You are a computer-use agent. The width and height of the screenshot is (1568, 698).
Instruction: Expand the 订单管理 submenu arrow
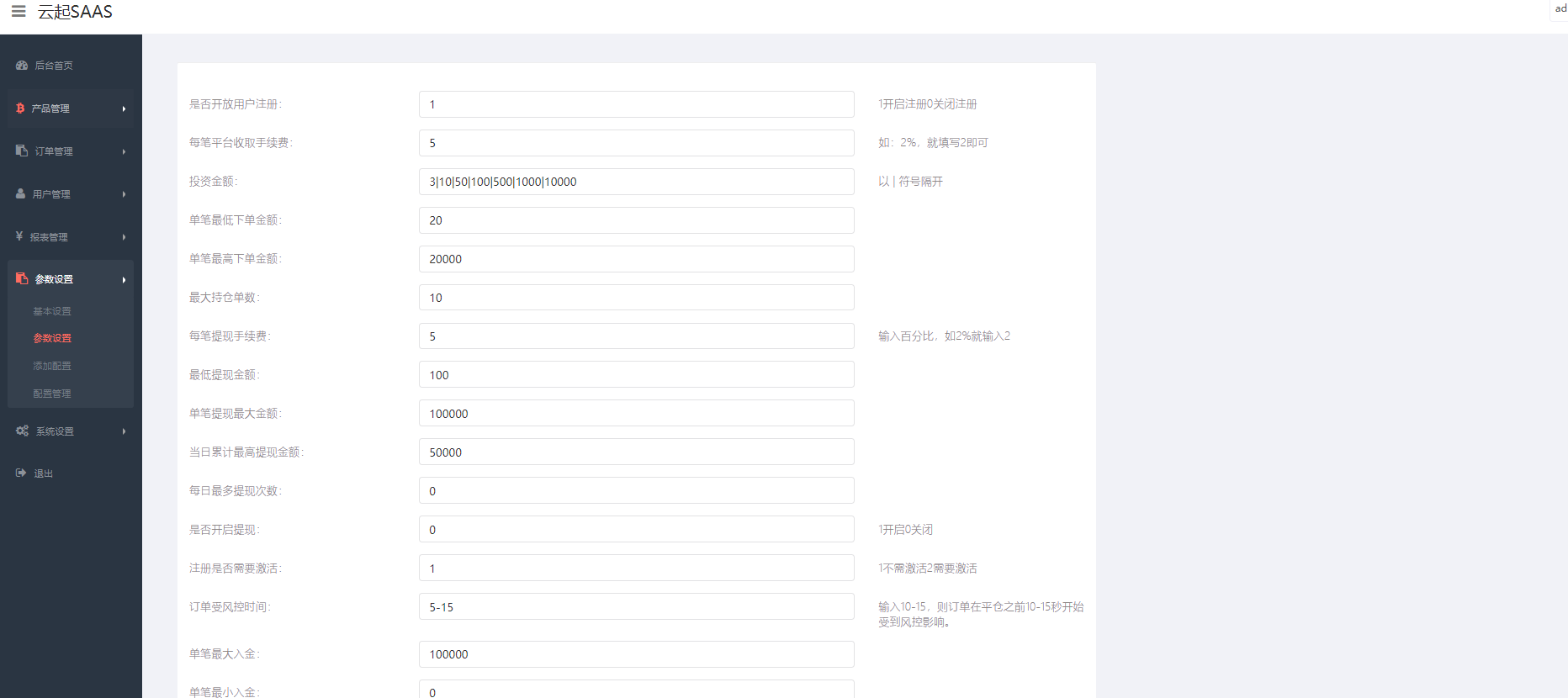[x=124, y=152]
